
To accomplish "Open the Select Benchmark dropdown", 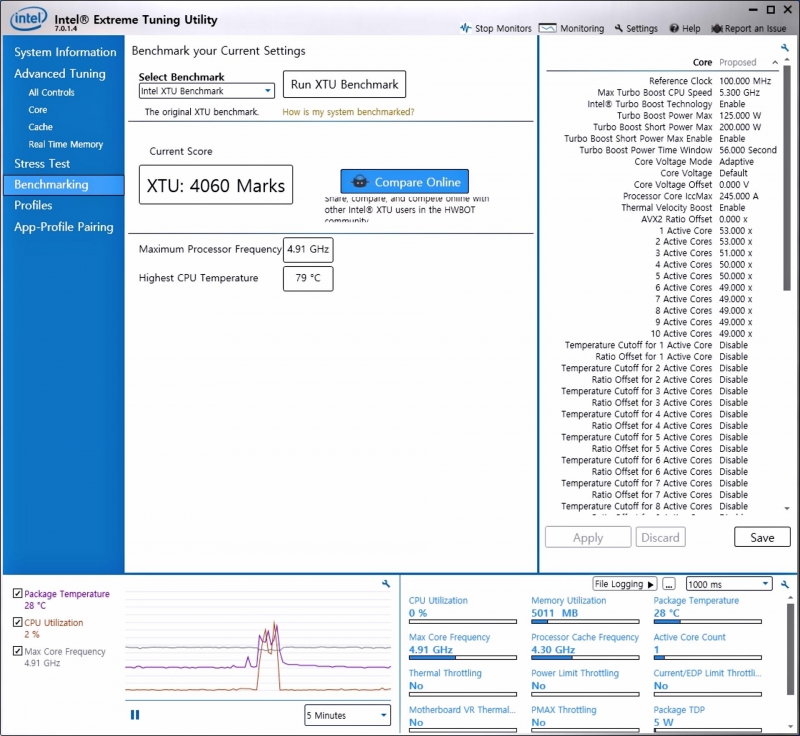I will (x=207, y=91).
